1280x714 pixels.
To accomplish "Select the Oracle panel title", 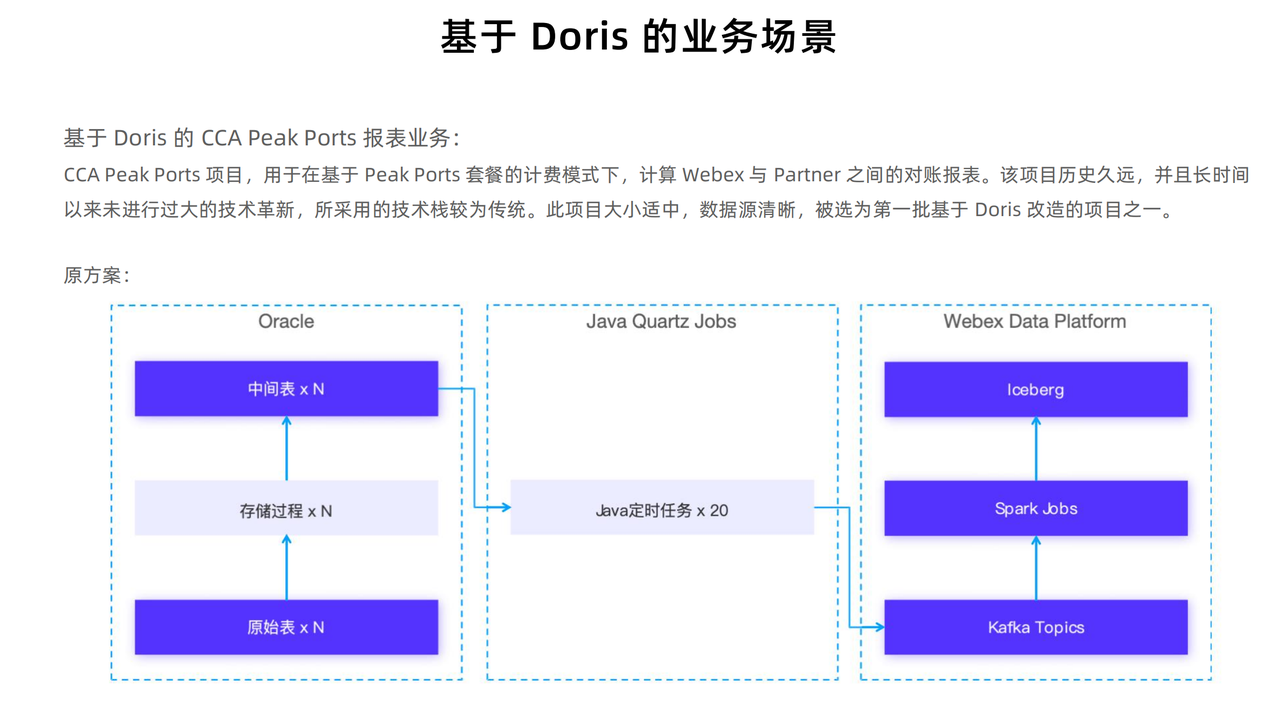I will 286,321.
